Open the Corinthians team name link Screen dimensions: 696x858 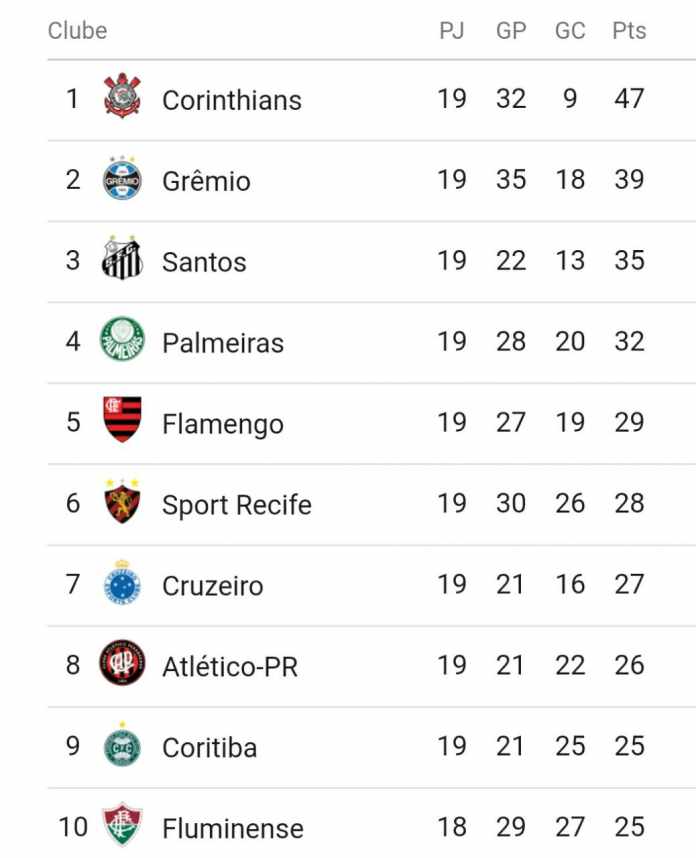point(232,100)
